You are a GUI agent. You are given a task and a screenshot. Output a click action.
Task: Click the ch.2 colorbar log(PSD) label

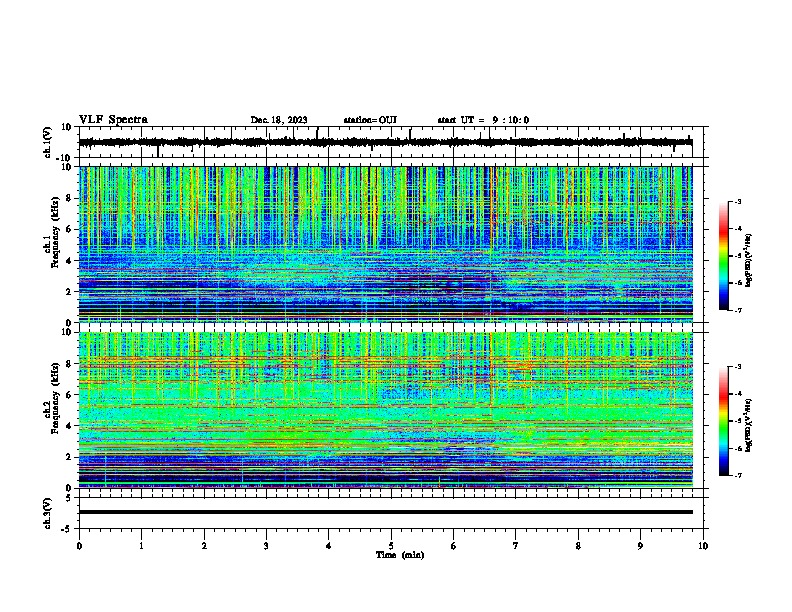click(749, 425)
